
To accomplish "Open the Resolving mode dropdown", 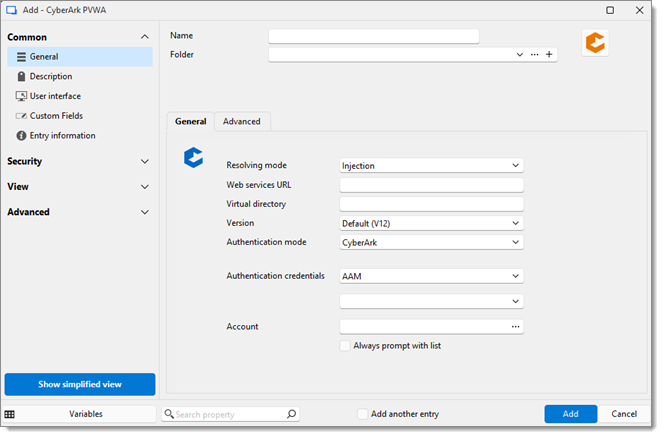I will (x=431, y=166).
